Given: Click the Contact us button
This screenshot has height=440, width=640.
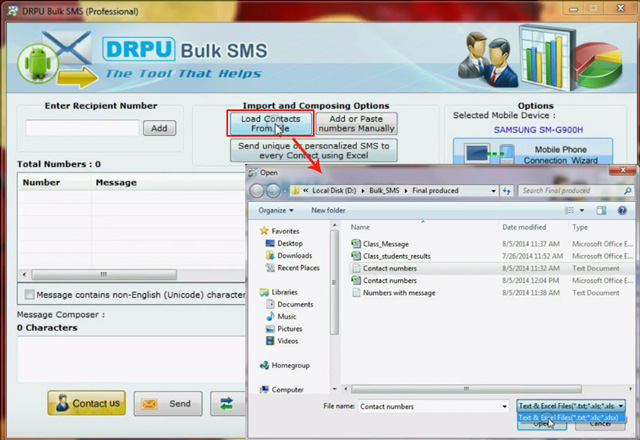Looking at the screenshot, I should [x=87, y=403].
